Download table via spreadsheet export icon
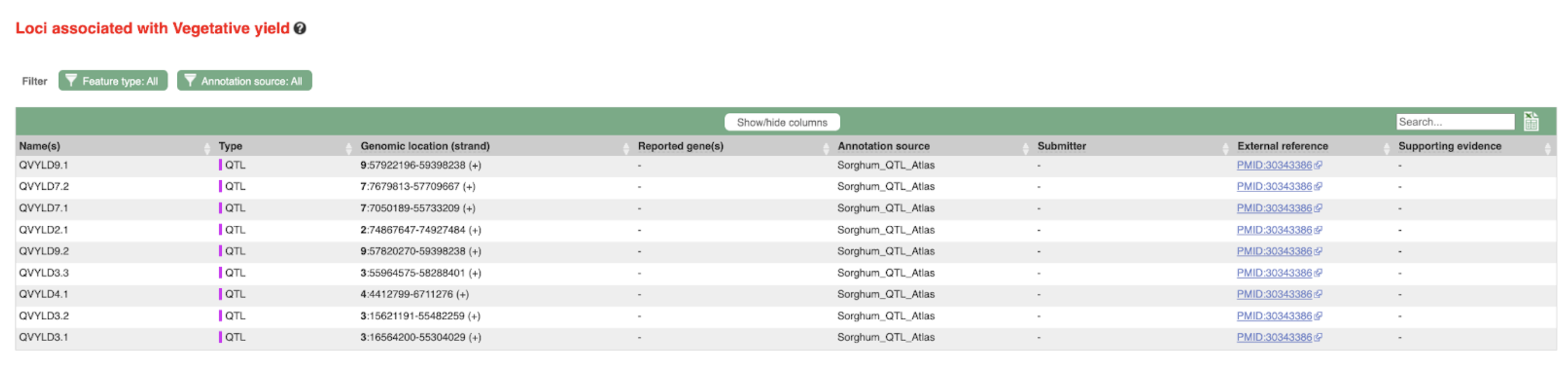 pyautogui.click(x=1531, y=122)
